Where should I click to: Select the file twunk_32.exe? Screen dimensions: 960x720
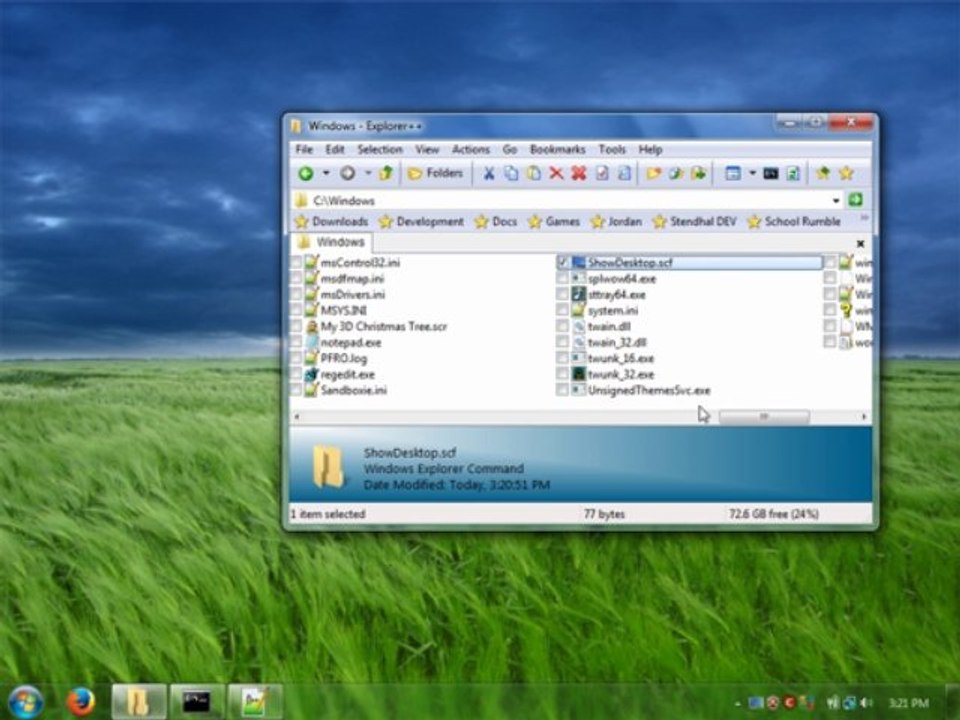pos(621,374)
